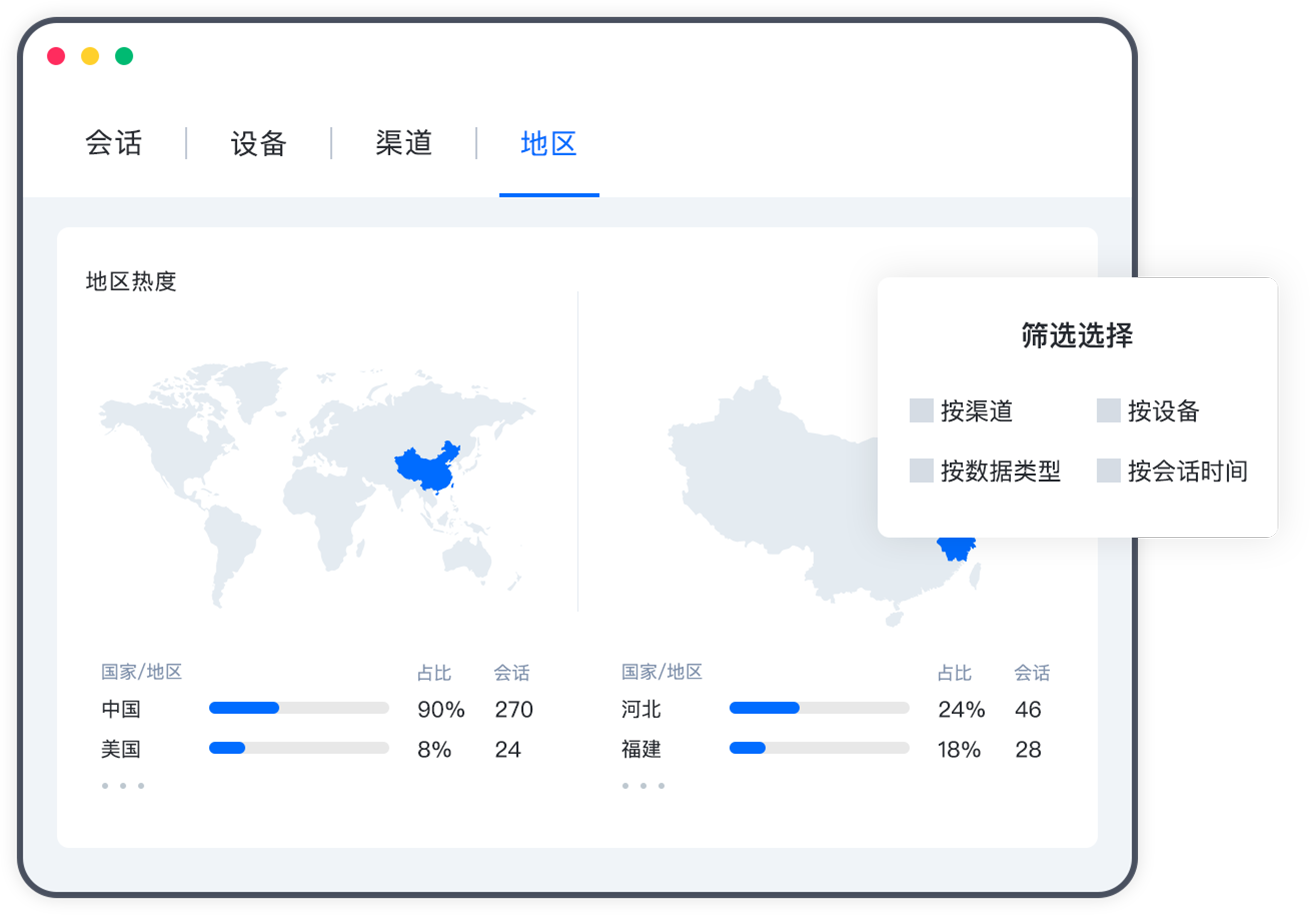
Task: Click the red close window dot
Action: coord(56,56)
